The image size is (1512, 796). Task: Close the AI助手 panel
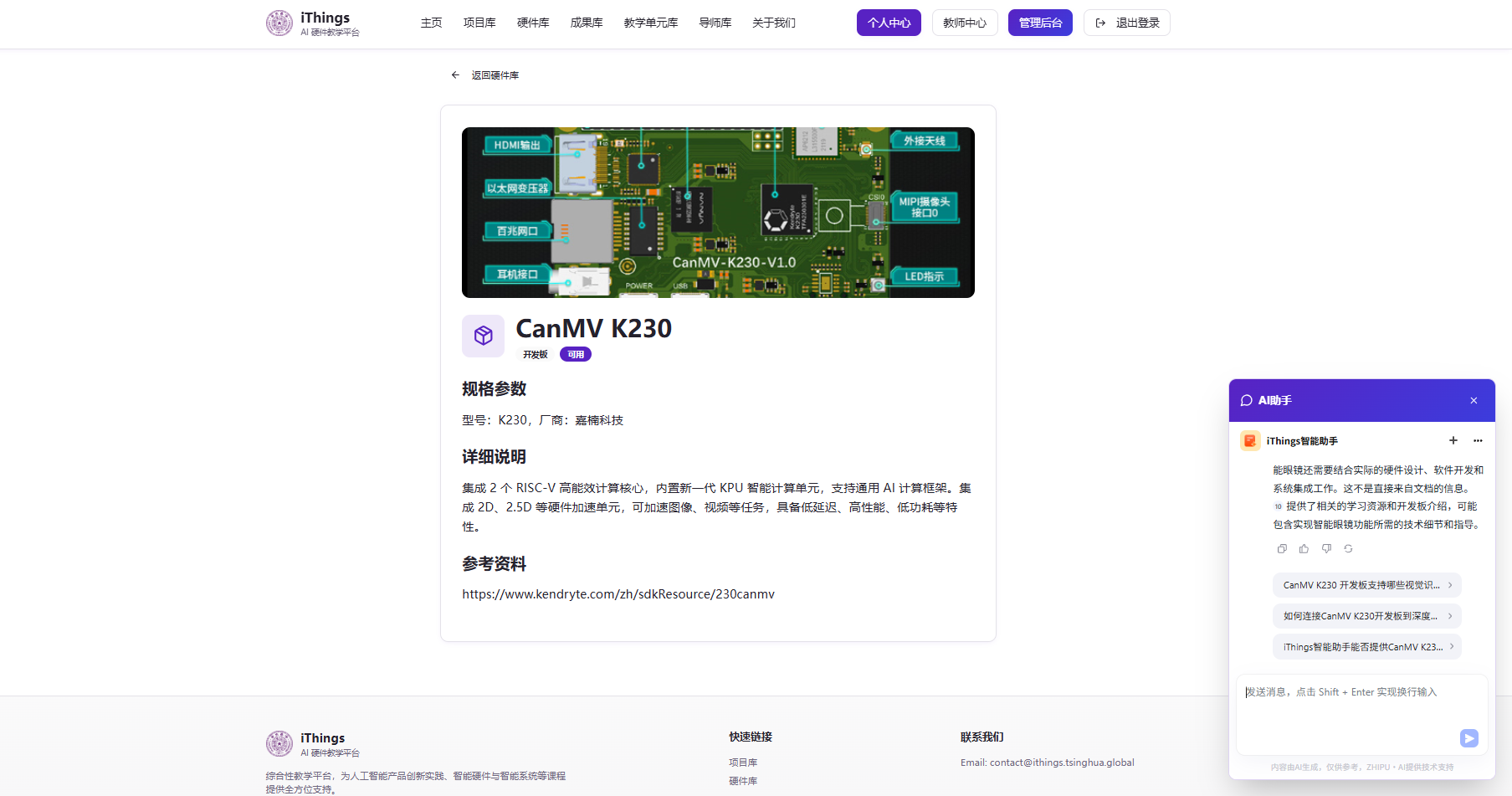coord(1474,401)
